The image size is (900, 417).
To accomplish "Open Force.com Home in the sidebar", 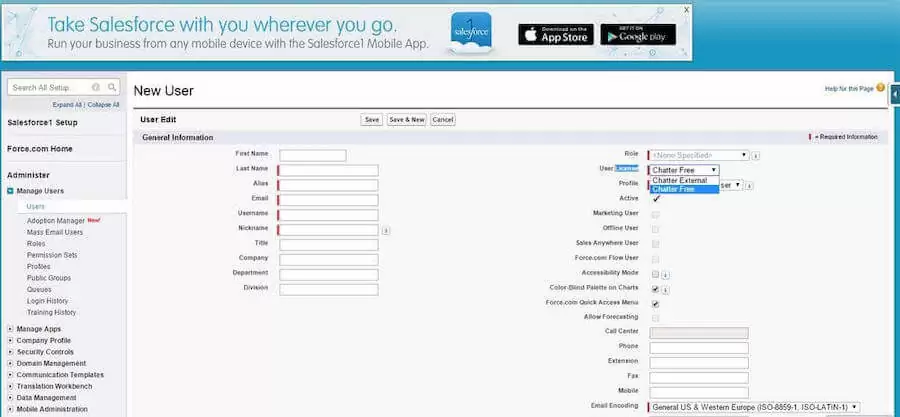I will (40, 149).
